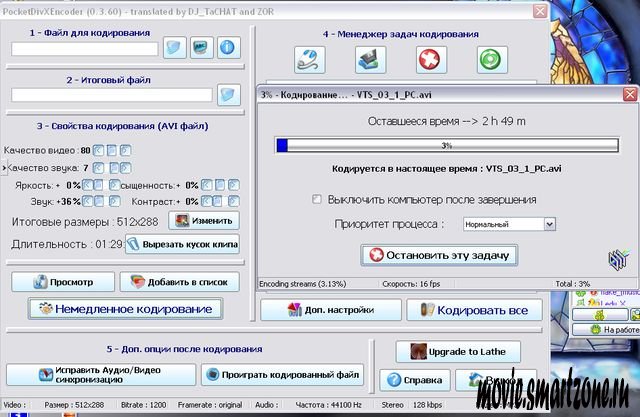640x417 pixels.
Task: Raise Яркость brightness with right arrow
Action: (x=115, y=185)
